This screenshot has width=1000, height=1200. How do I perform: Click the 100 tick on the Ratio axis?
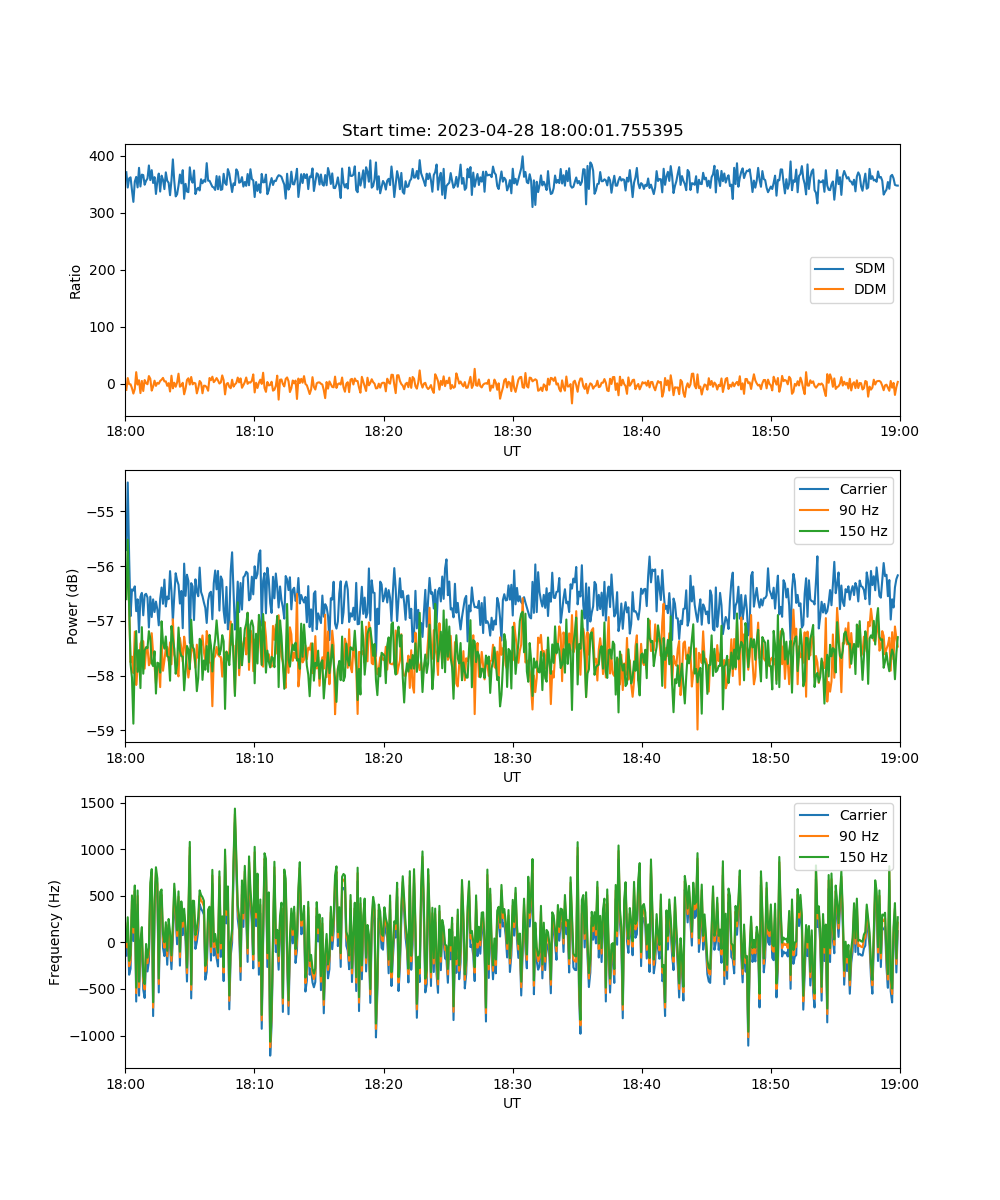104,327
